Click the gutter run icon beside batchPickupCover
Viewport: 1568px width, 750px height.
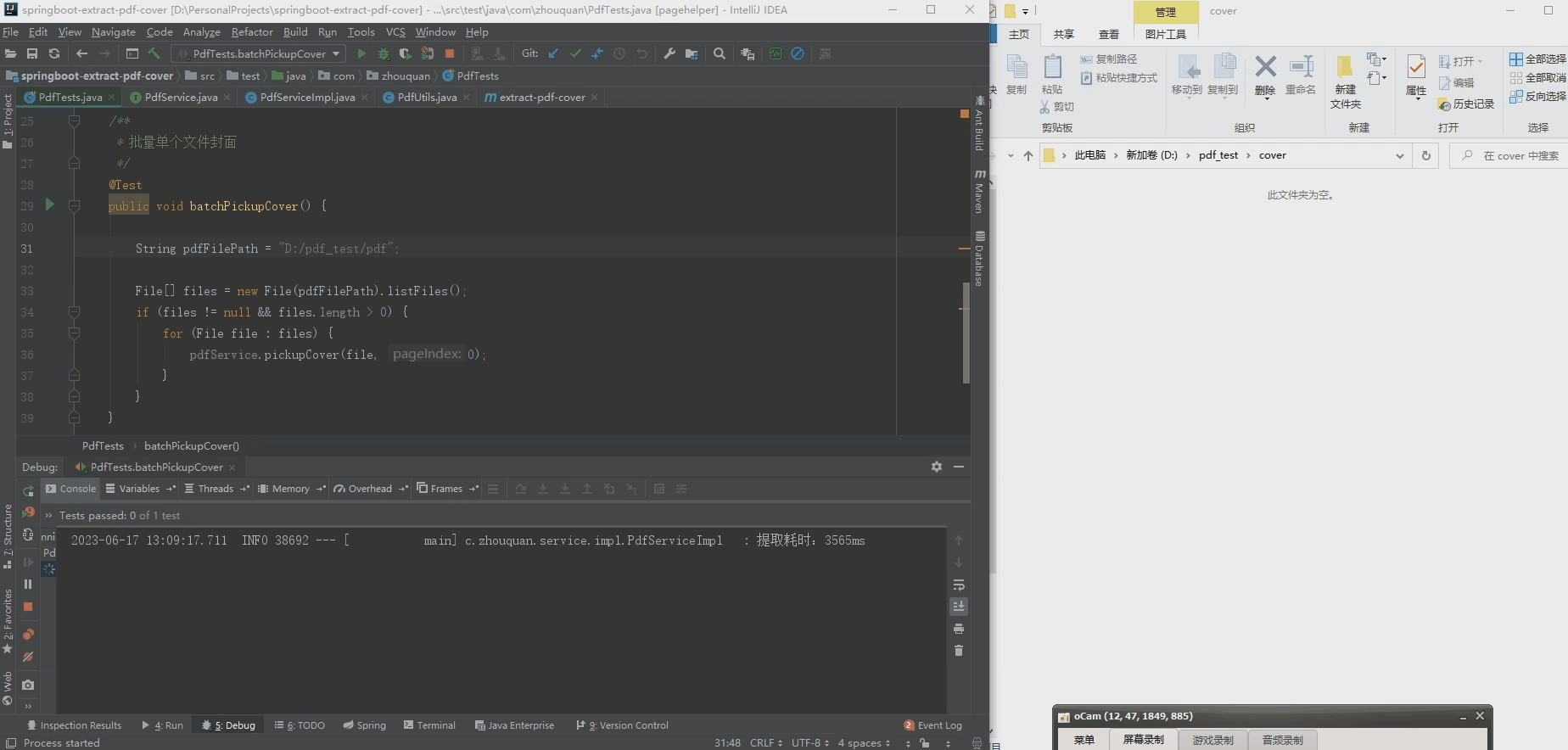(49, 204)
